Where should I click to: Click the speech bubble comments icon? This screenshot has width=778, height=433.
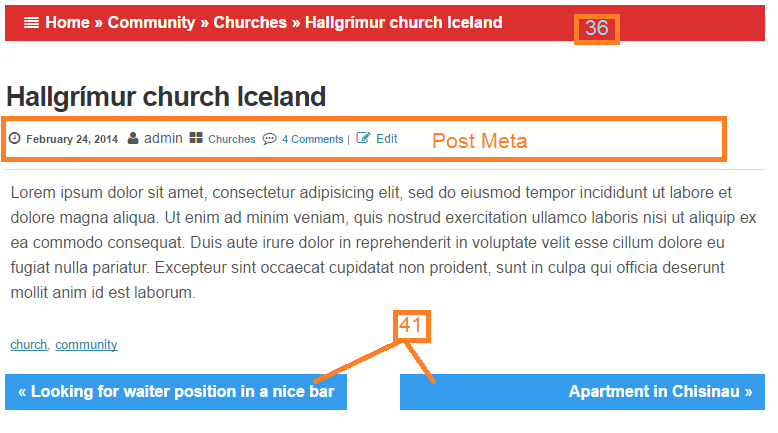(x=269, y=138)
